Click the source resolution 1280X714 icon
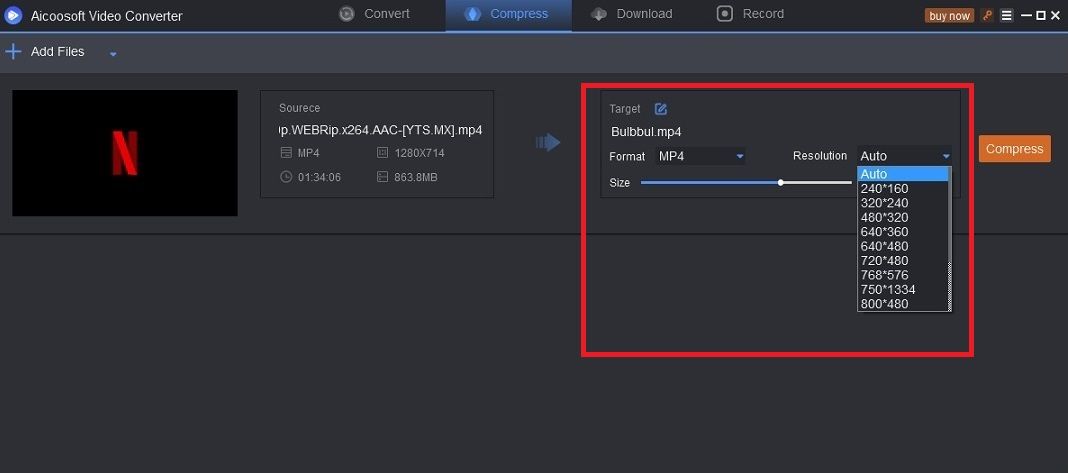 click(x=382, y=153)
